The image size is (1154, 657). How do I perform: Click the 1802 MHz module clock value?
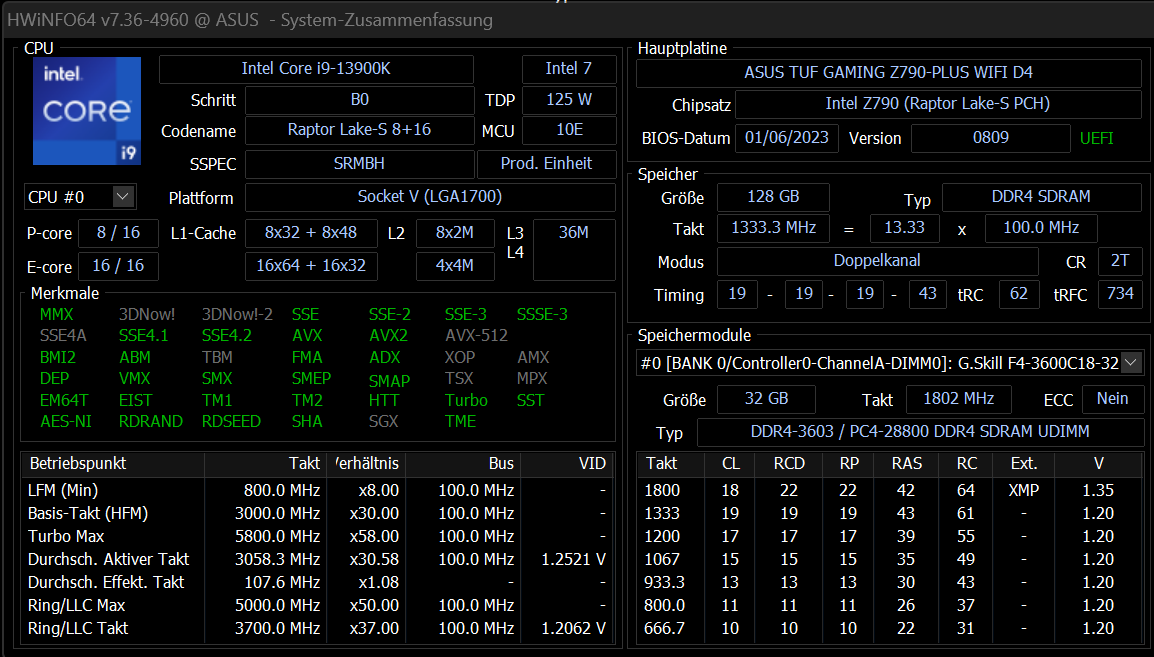pyautogui.click(x=958, y=399)
